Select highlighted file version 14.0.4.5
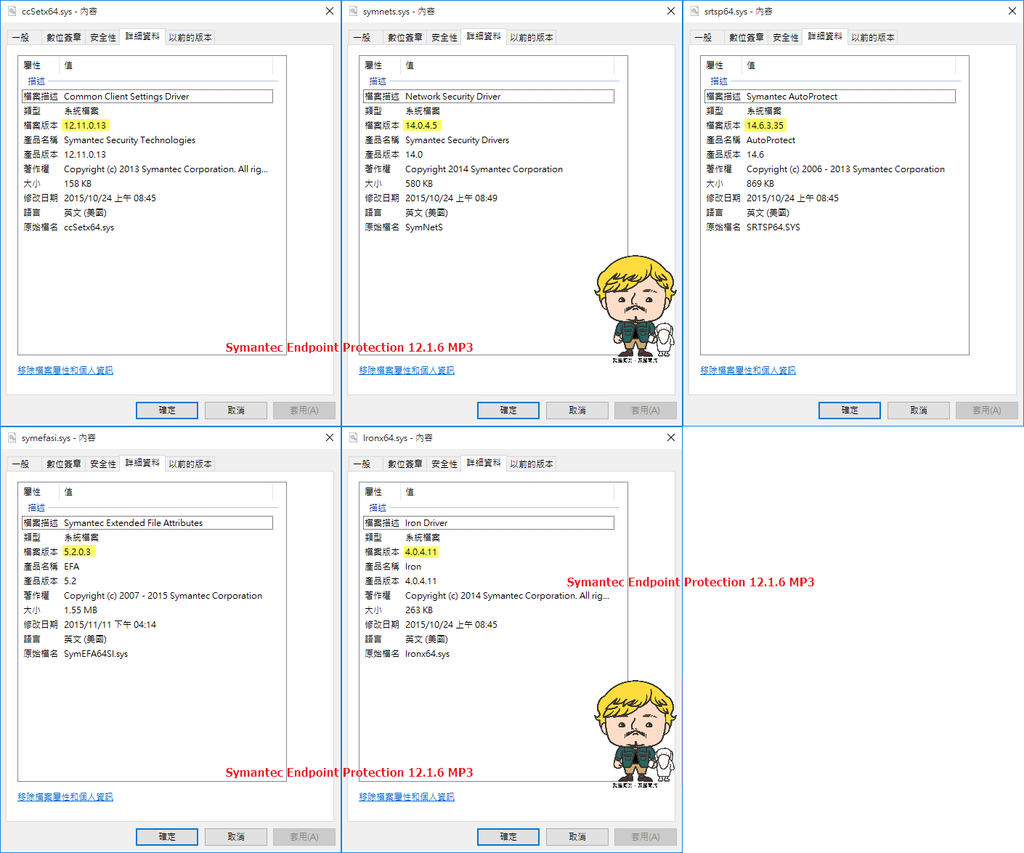The image size is (1024, 853). (421, 125)
